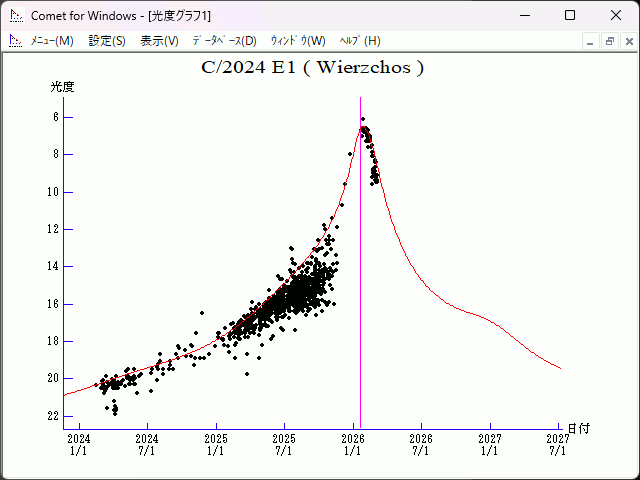Minimize the inner 光度グラフ1 child window

click(x=590, y=41)
